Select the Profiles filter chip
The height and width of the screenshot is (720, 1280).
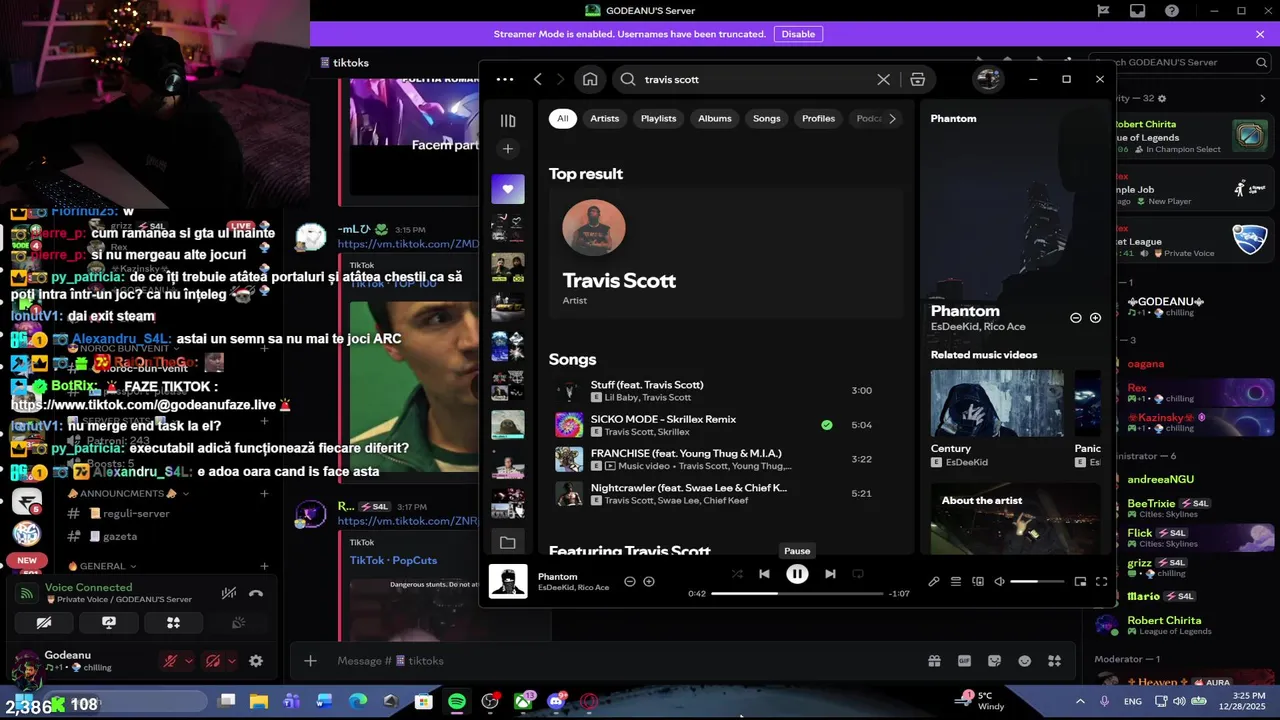(818, 118)
